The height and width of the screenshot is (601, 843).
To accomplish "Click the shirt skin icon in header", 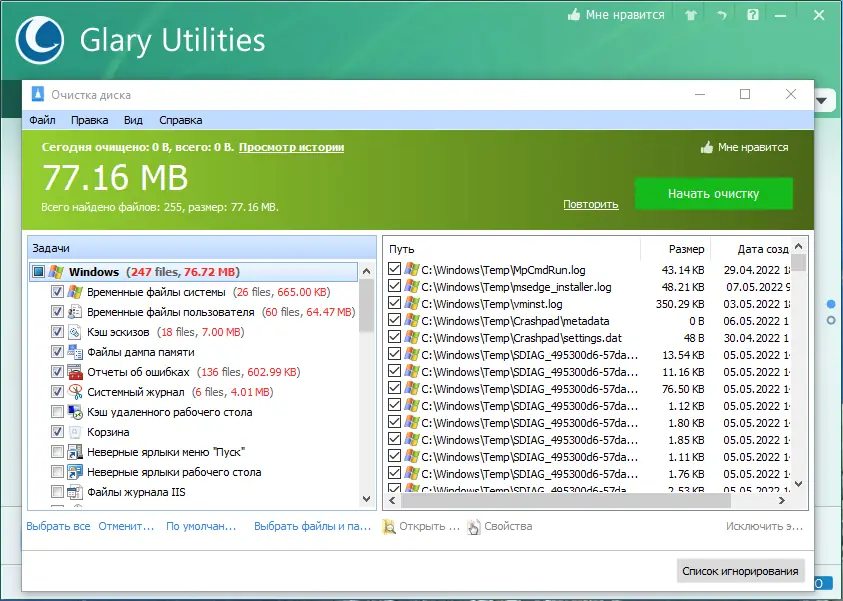I will pos(691,15).
